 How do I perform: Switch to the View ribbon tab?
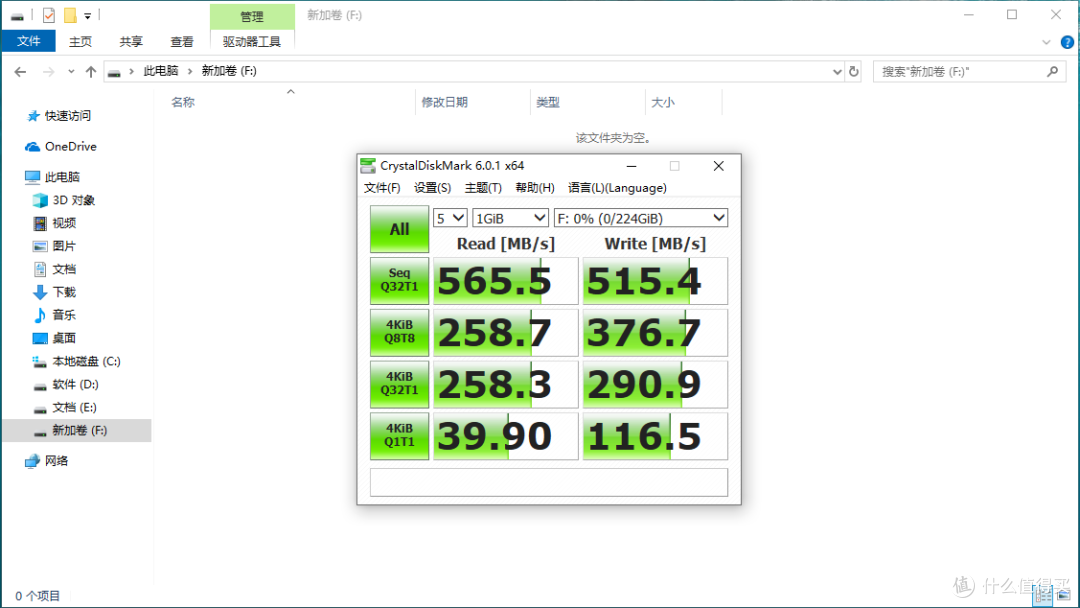point(182,41)
